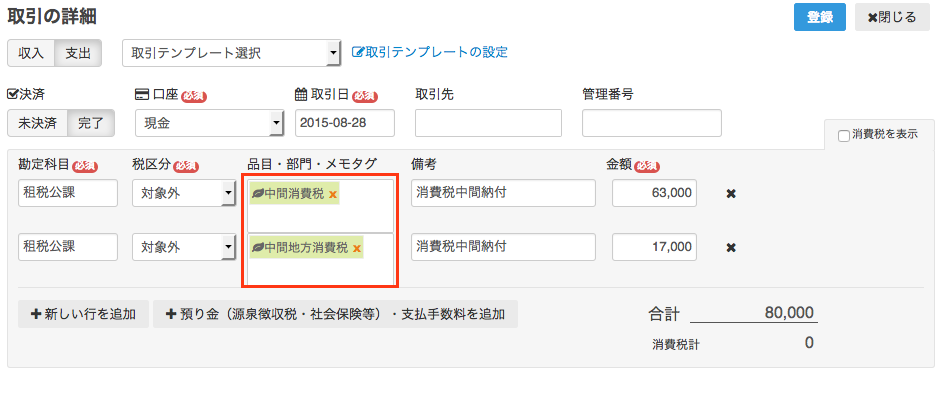Delete the 63,000 row with the x icon
942x396 pixels.
coord(731,193)
